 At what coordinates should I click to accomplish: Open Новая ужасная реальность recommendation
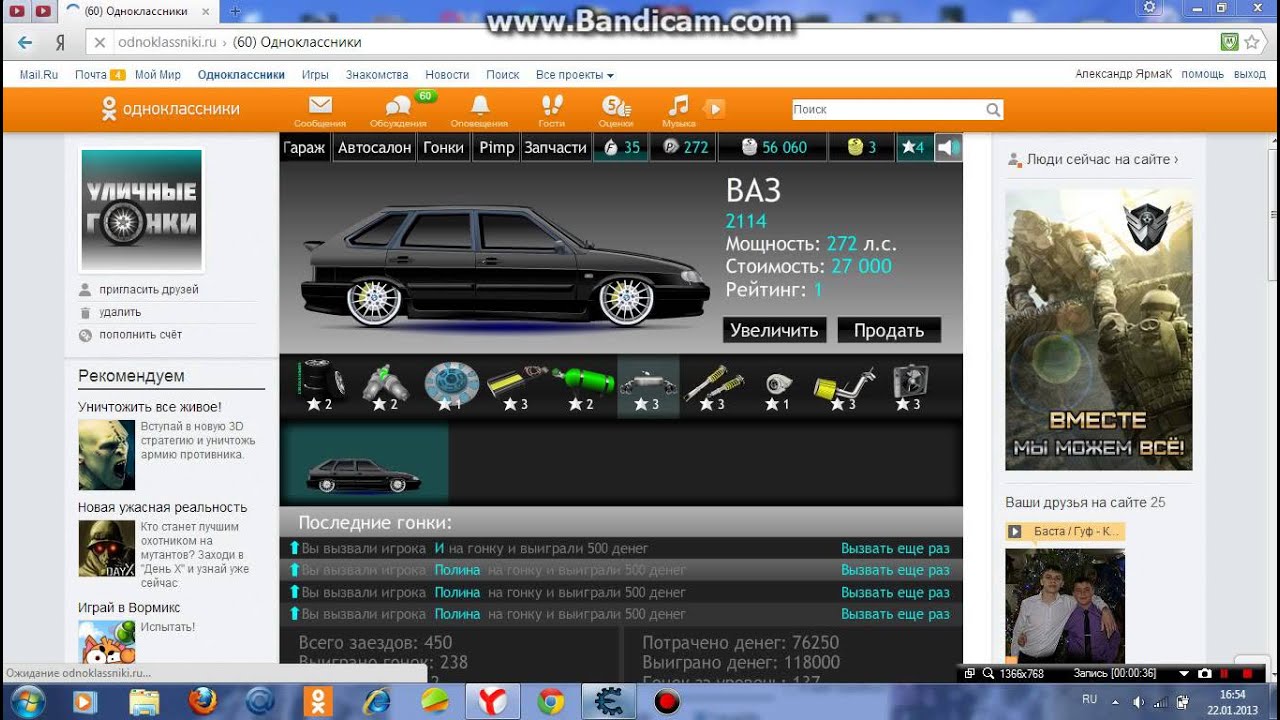(162, 507)
